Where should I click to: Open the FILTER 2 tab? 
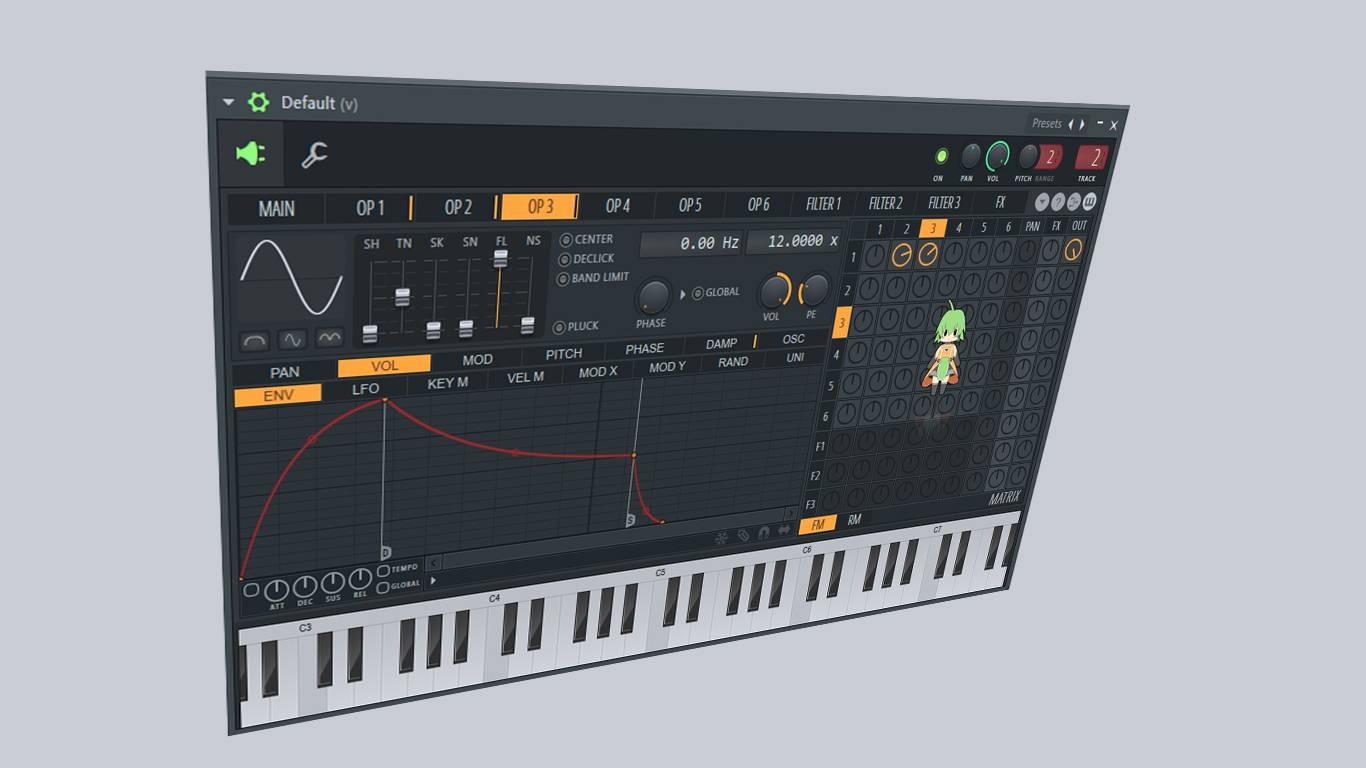885,203
